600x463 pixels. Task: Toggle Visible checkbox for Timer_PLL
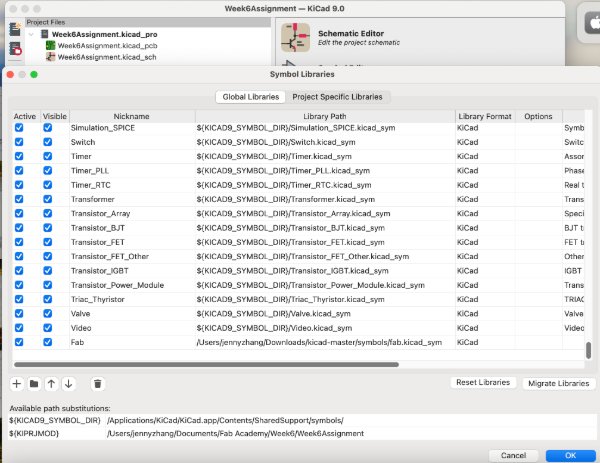pyautogui.click(x=47, y=170)
